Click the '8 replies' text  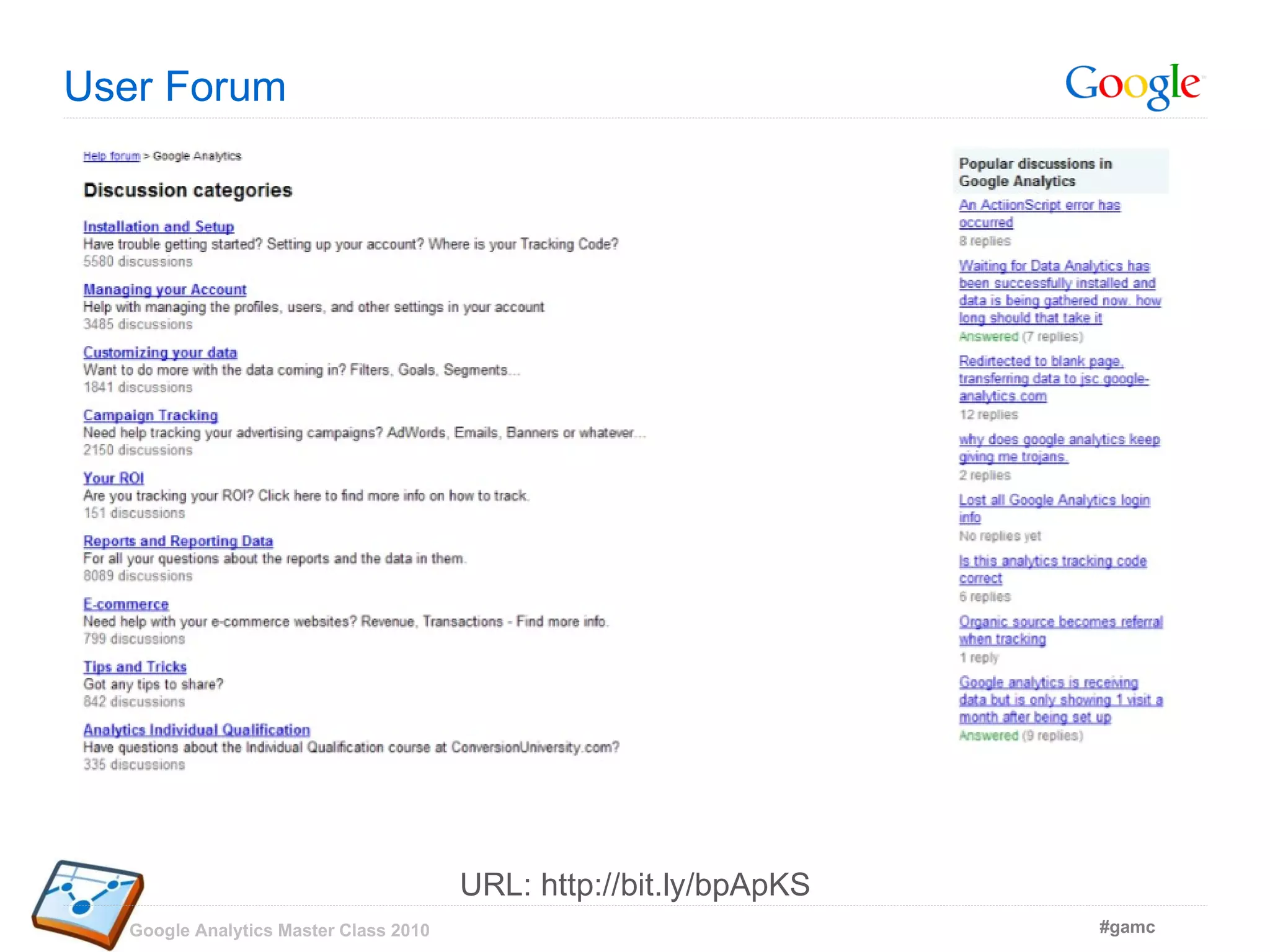(985, 241)
